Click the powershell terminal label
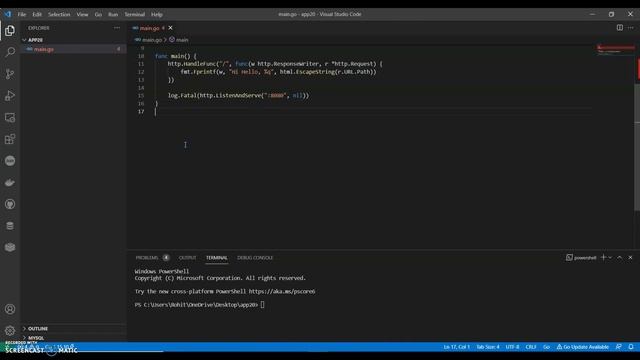The width and height of the screenshot is (640, 360). (581, 258)
